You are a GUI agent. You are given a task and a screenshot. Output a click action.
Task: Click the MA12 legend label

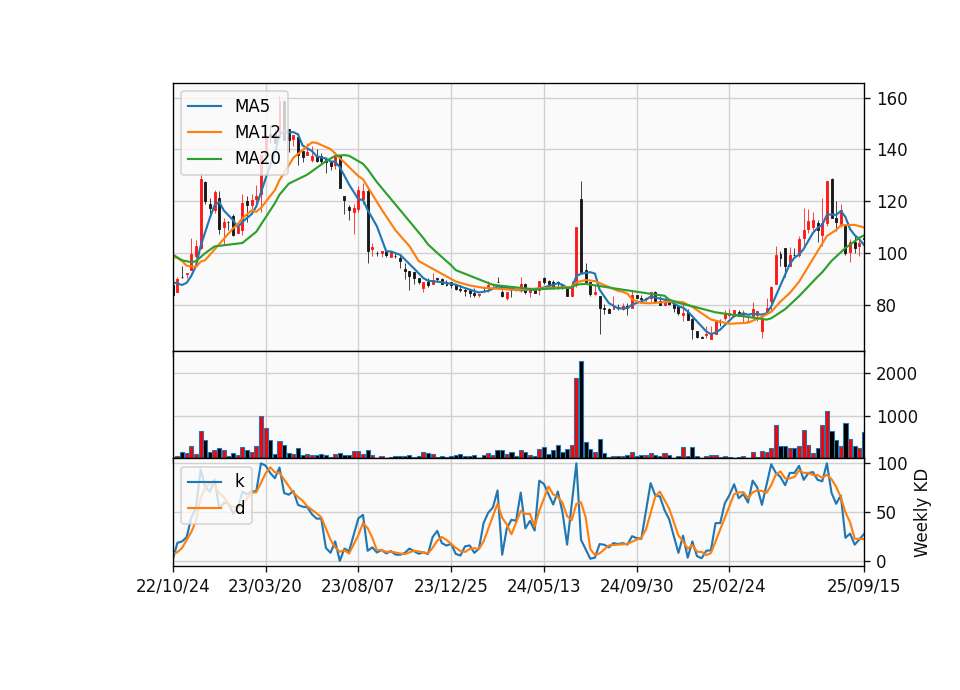point(257,132)
